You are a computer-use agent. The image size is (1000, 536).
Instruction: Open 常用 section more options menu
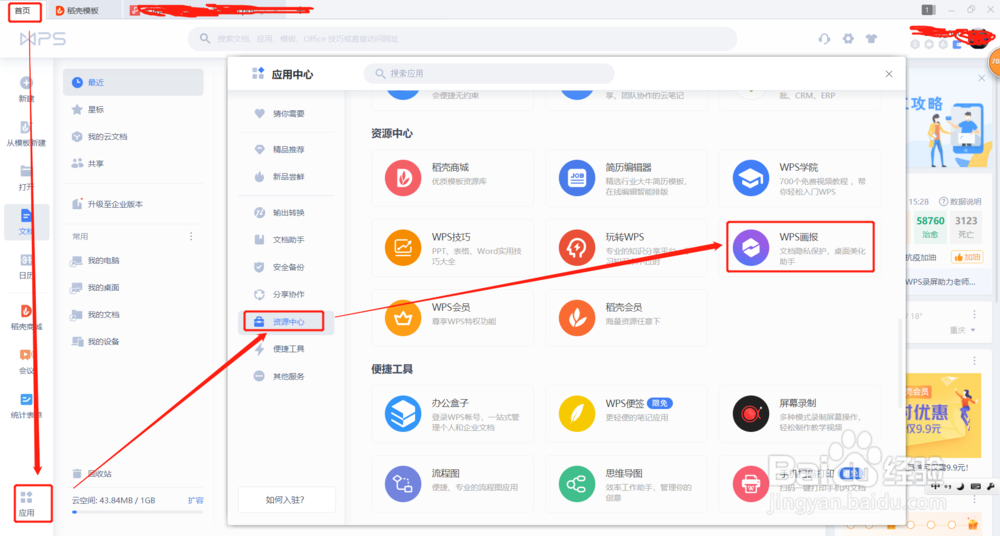point(191,236)
